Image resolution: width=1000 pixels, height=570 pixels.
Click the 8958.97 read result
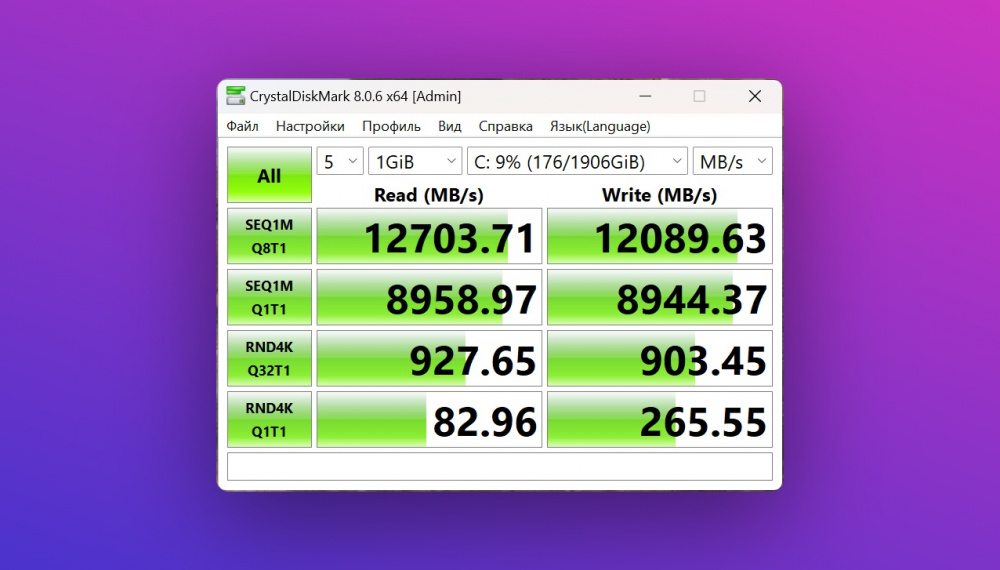tap(429, 297)
